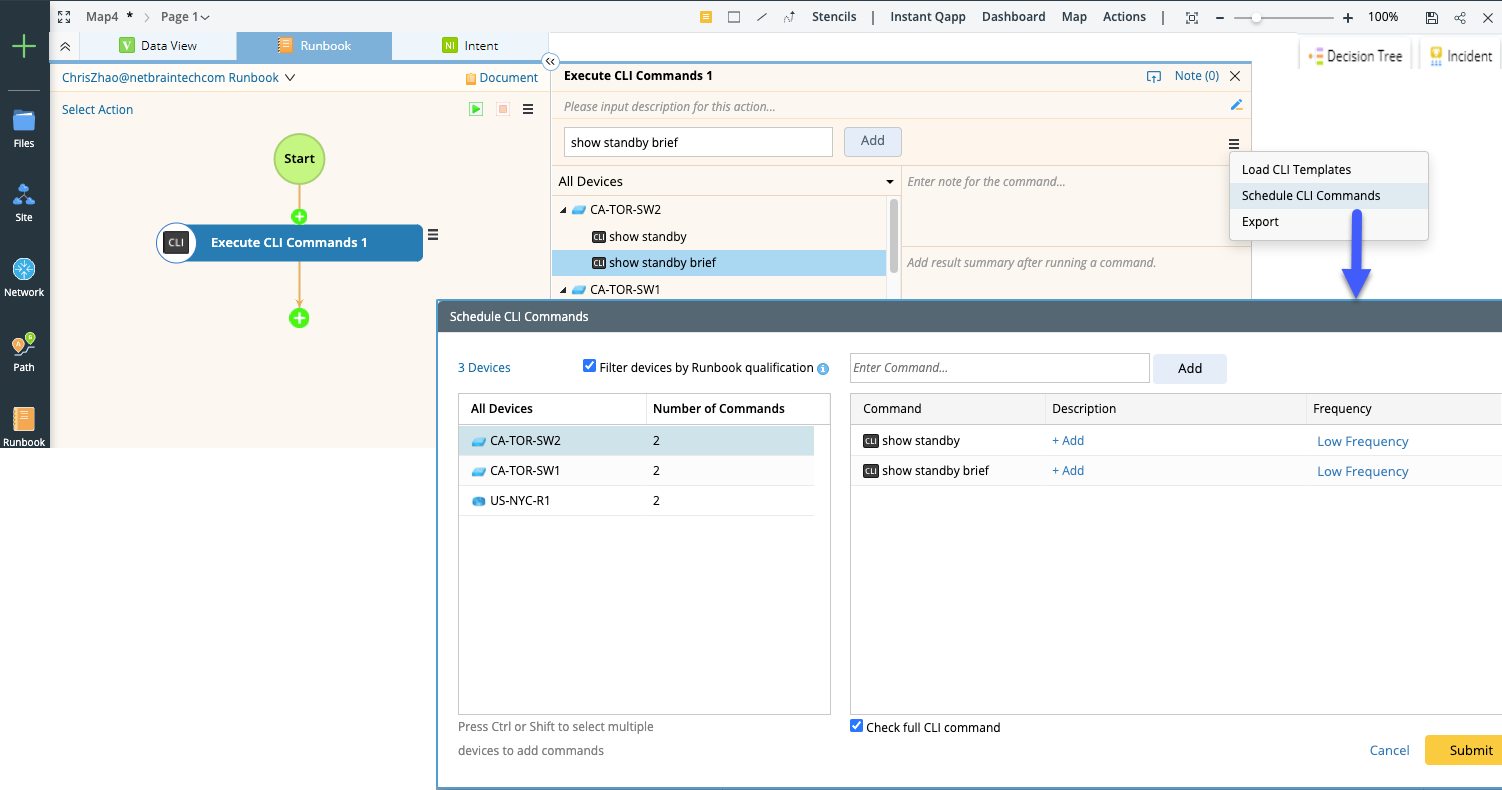Open the Page 1 dropdown
This screenshot has height=790, width=1502.
pos(185,17)
